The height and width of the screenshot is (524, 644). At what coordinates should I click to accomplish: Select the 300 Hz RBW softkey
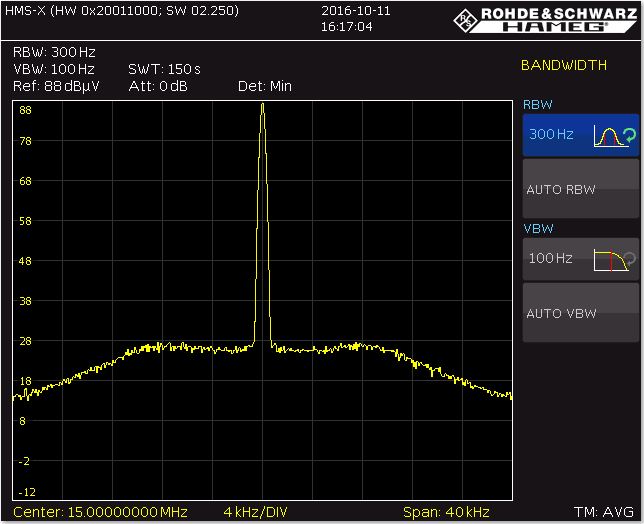(x=551, y=134)
